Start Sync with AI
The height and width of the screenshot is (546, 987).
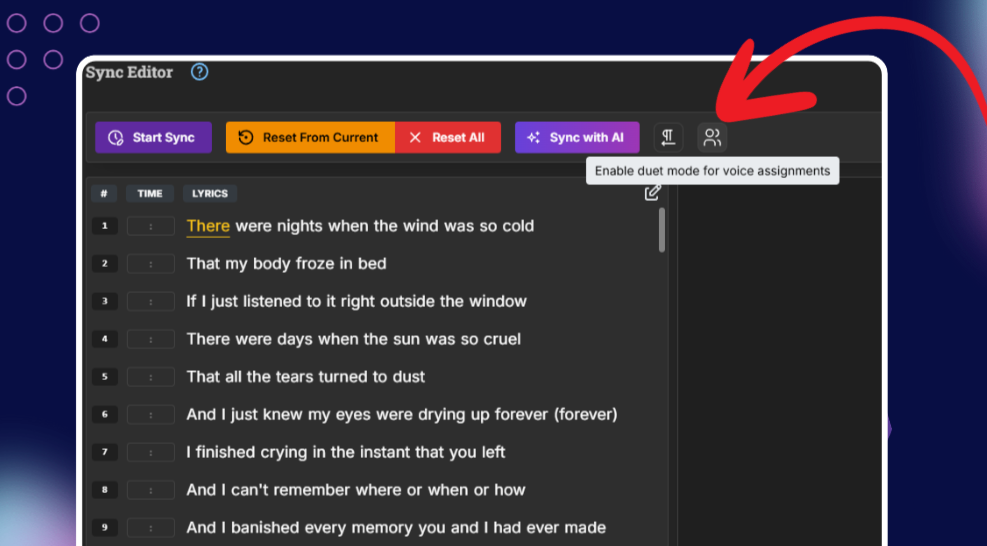point(577,137)
